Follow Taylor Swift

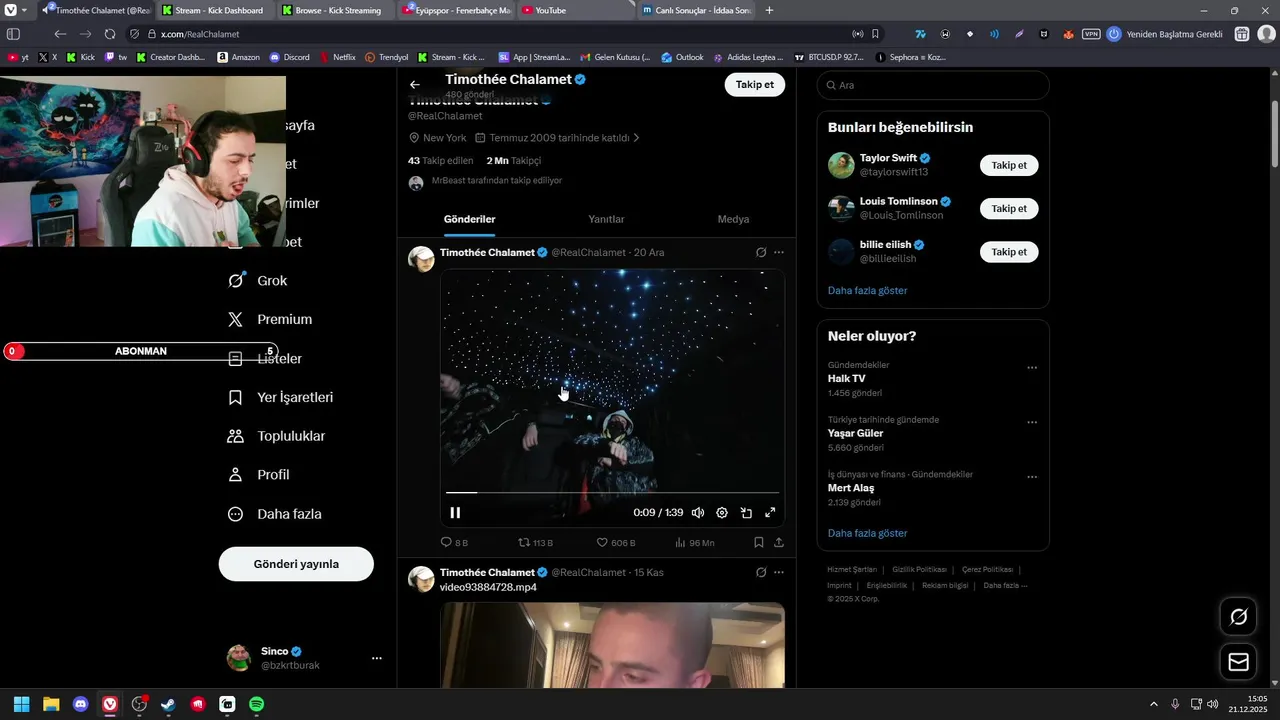pos(1009,165)
